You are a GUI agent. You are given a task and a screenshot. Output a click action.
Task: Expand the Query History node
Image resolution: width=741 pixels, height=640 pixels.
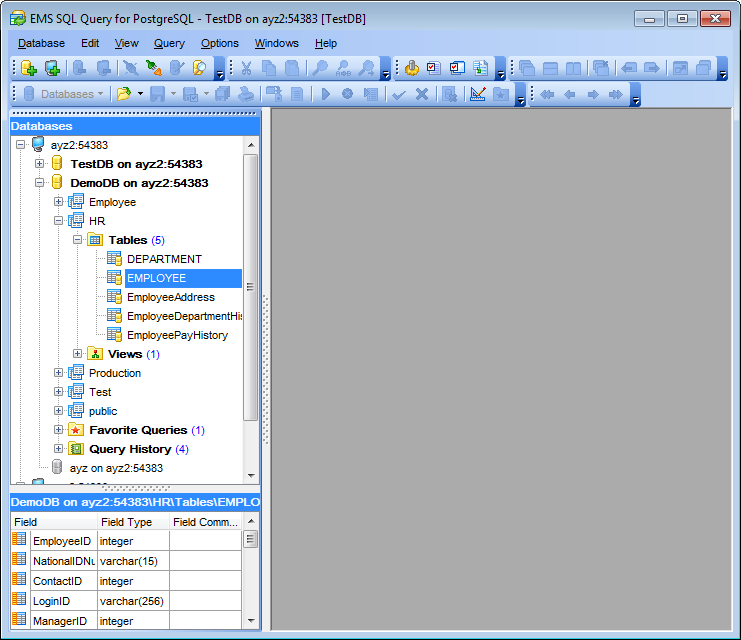click(59, 449)
